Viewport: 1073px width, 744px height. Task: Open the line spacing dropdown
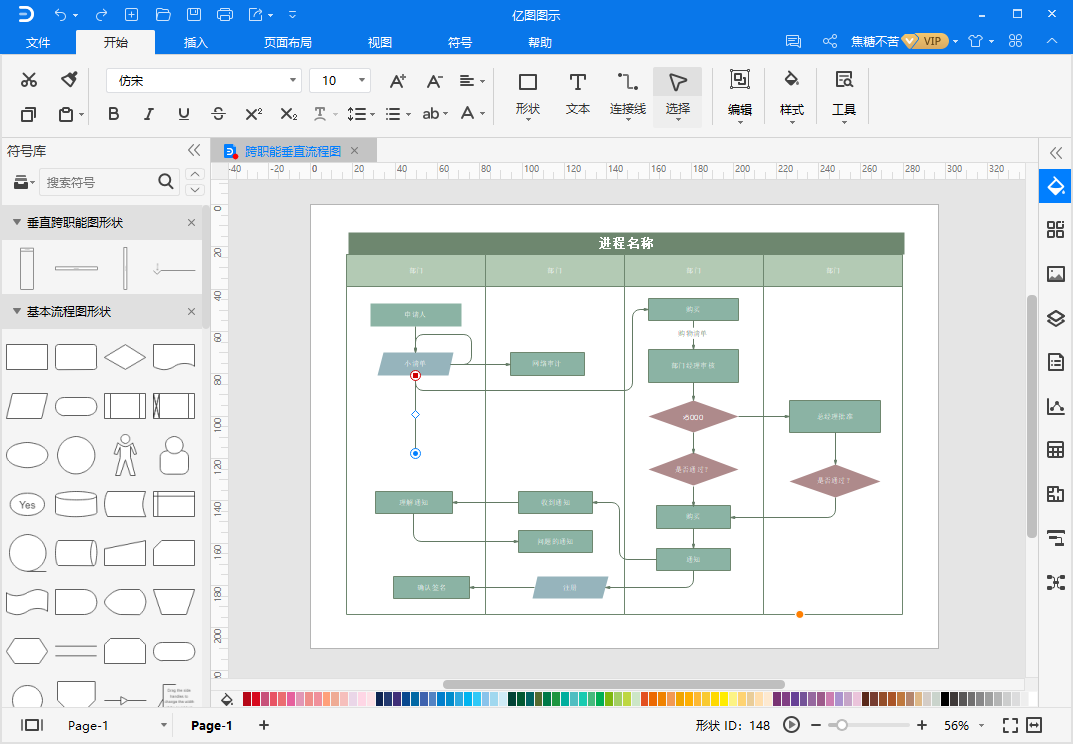[x=361, y=114]
